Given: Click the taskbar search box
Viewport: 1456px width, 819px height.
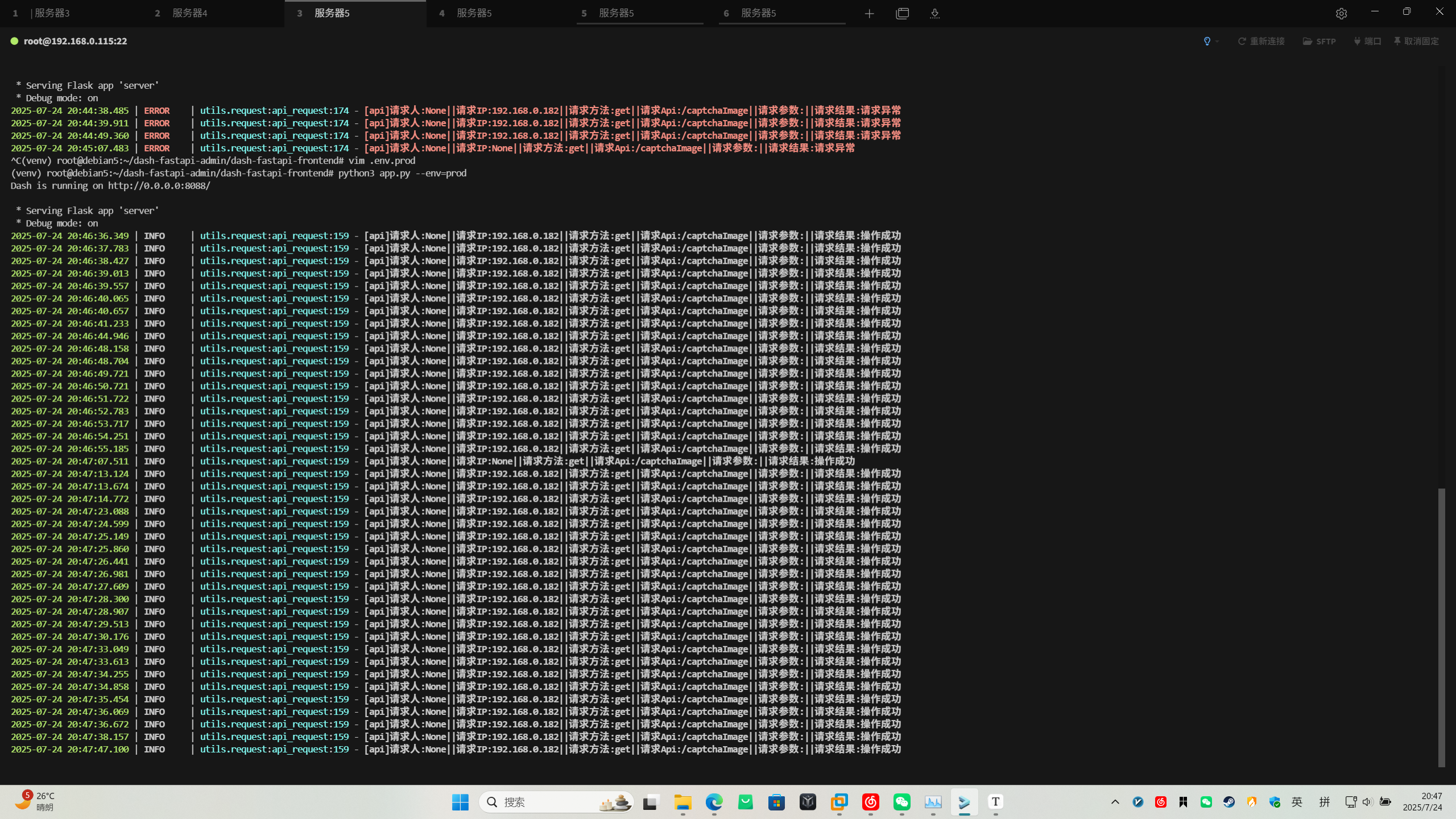Looking at the screenshot, I should pos(556,802).
